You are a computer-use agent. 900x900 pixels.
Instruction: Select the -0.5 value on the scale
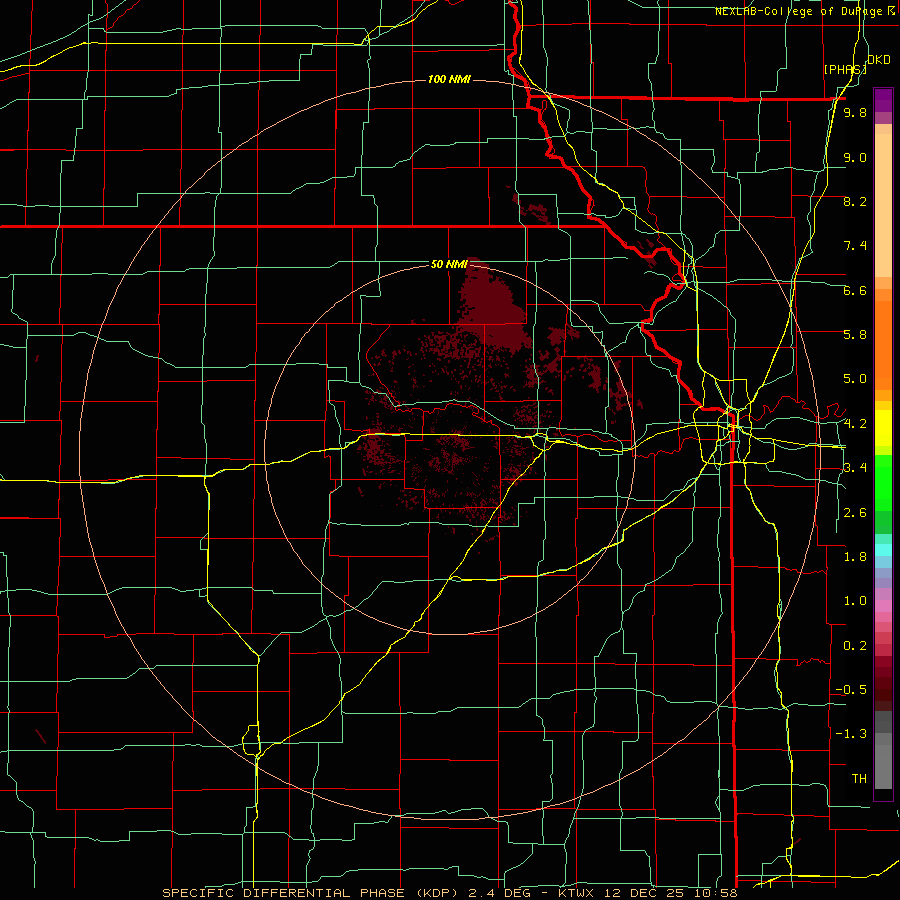click(851, 690)
